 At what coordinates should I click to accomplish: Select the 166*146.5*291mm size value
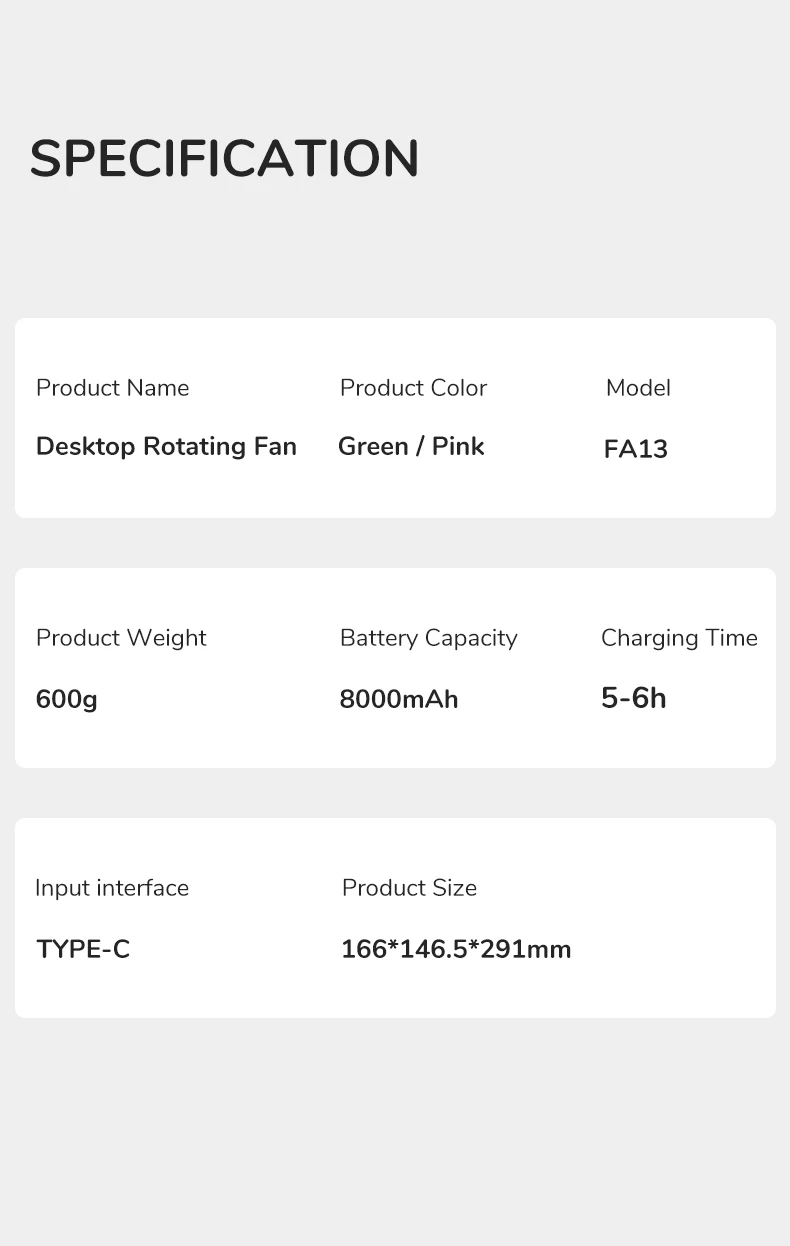[456, 949]
